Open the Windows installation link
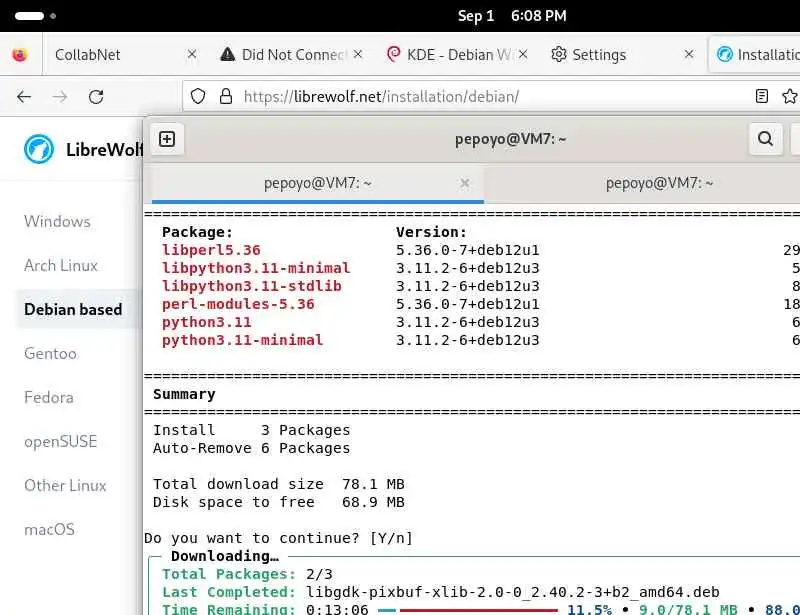Viewport: 800px width, 615px height. (57, 222)
